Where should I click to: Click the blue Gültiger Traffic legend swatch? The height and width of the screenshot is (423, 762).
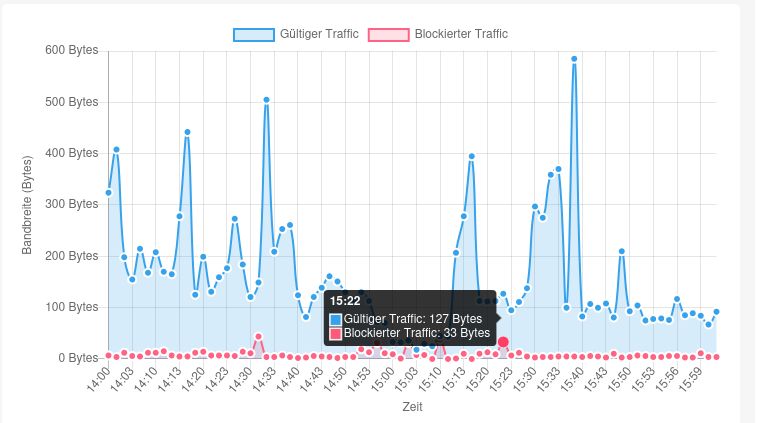click(253, 34)
